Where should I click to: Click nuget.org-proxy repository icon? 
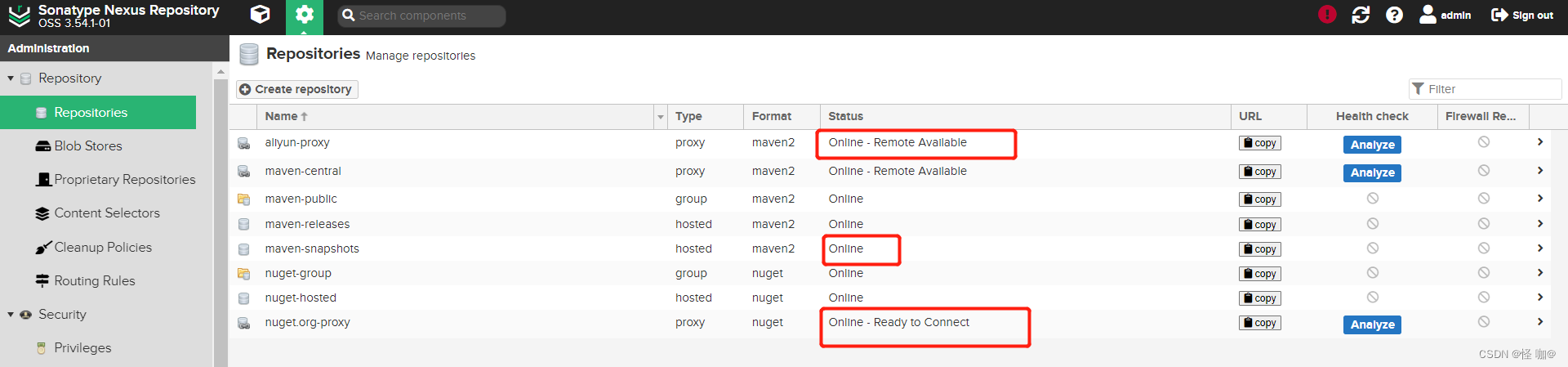(x=243, y=323)
